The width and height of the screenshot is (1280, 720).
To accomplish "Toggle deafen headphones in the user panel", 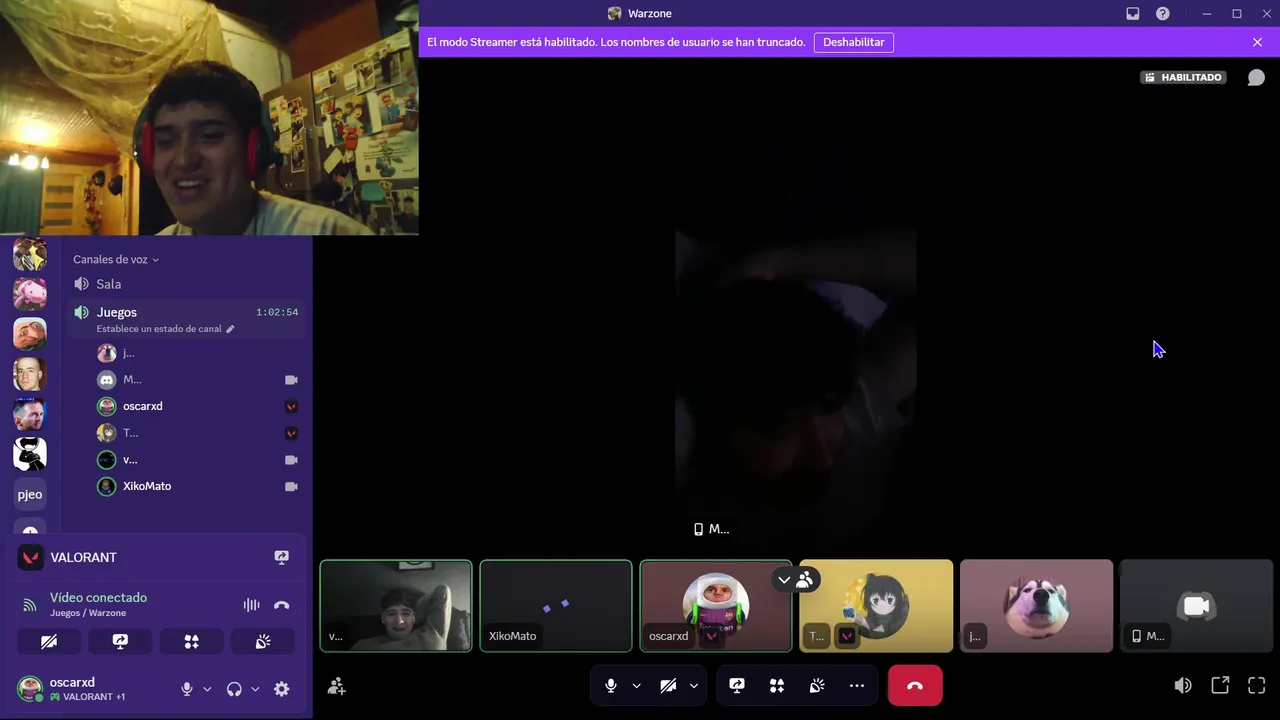I will [x=234, y=689].
